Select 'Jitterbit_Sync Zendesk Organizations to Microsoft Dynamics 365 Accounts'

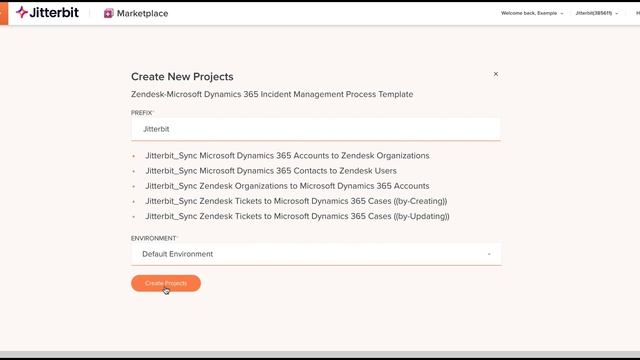click(x=287, y=186)
